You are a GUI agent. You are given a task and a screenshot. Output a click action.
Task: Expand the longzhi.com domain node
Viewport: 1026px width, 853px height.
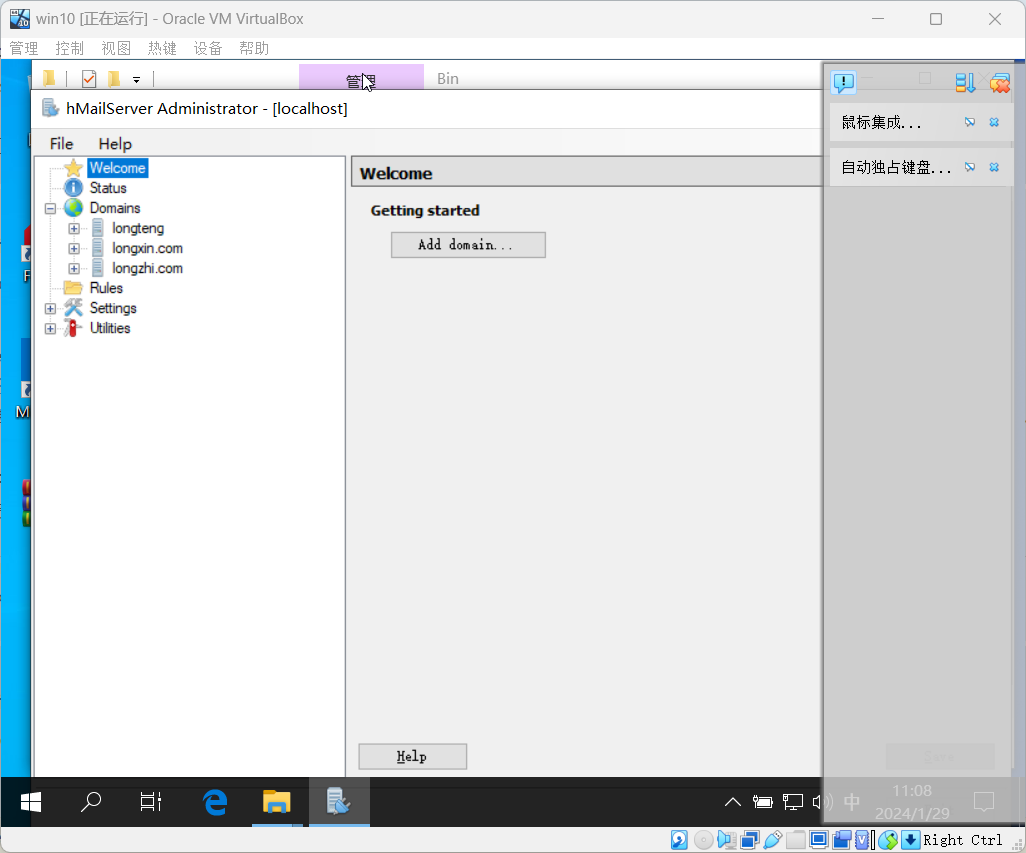click(x=74, y=269)
